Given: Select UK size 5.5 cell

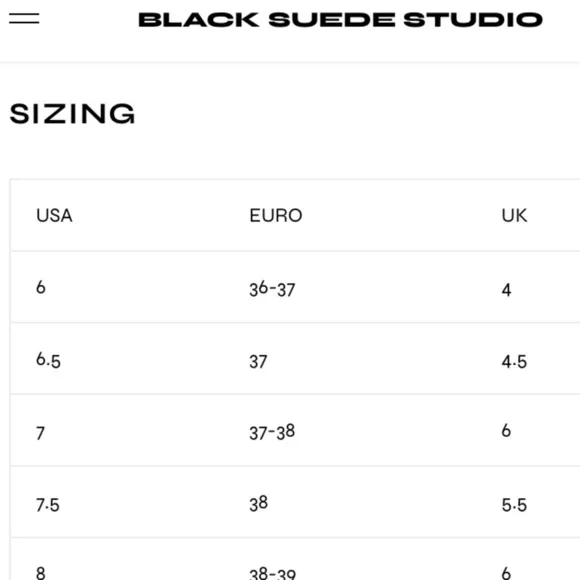Looking at the screenshot, I should pos(514,505).
